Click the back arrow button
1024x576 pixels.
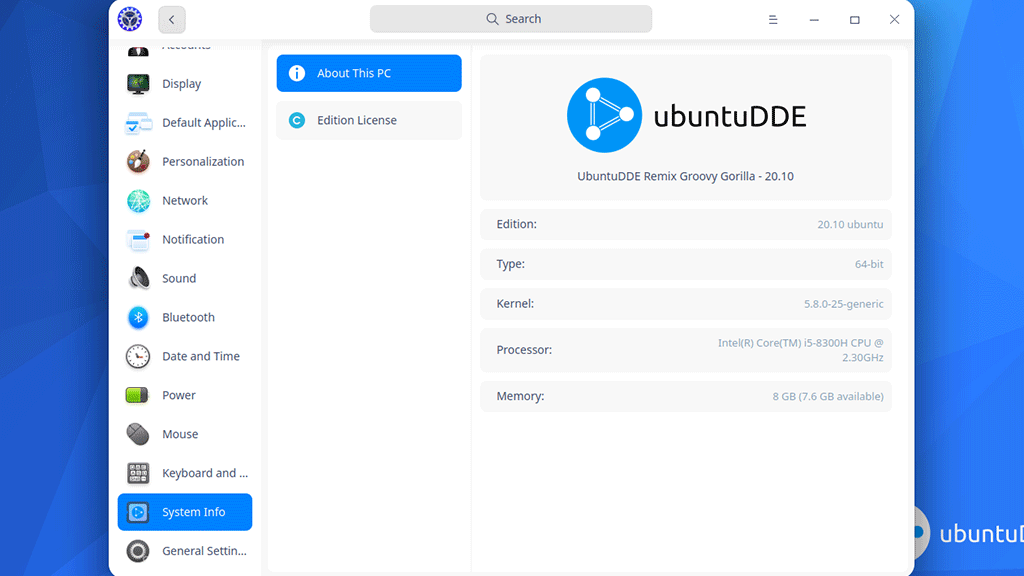170,18
